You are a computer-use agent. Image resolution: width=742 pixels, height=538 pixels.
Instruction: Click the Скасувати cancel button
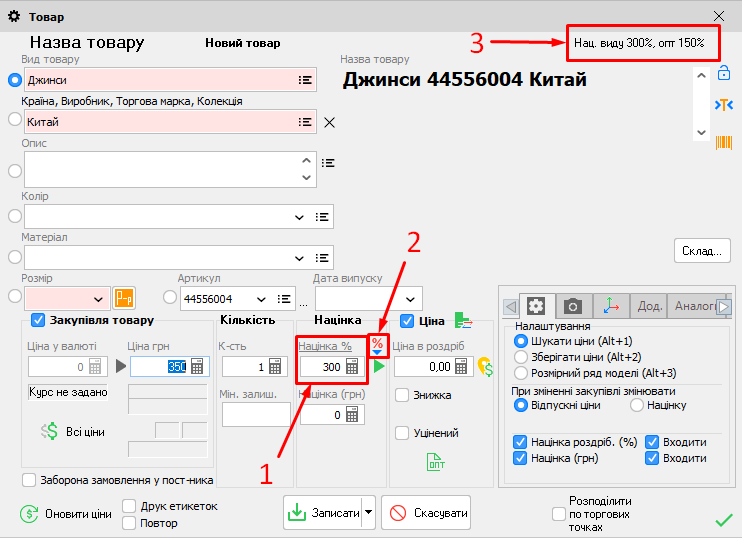pos(425,513)
